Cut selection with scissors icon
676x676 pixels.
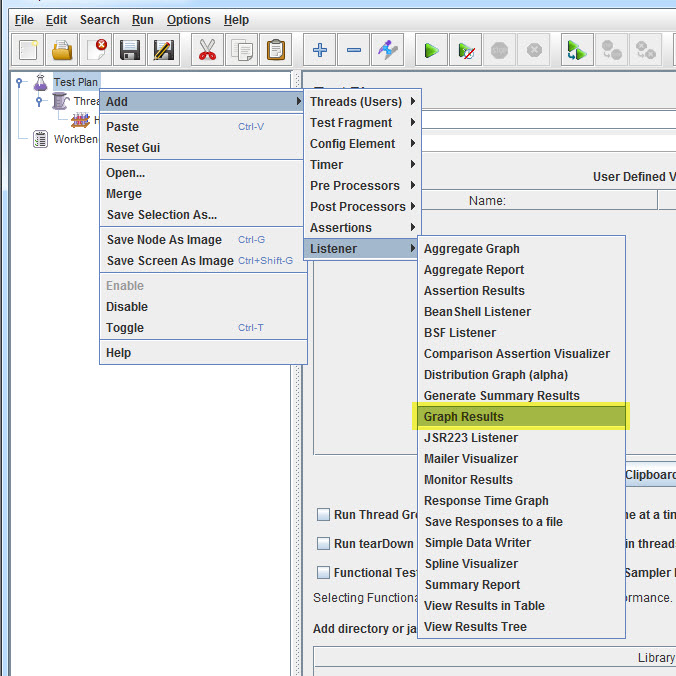pyautogui.click(x=207, y=50)
